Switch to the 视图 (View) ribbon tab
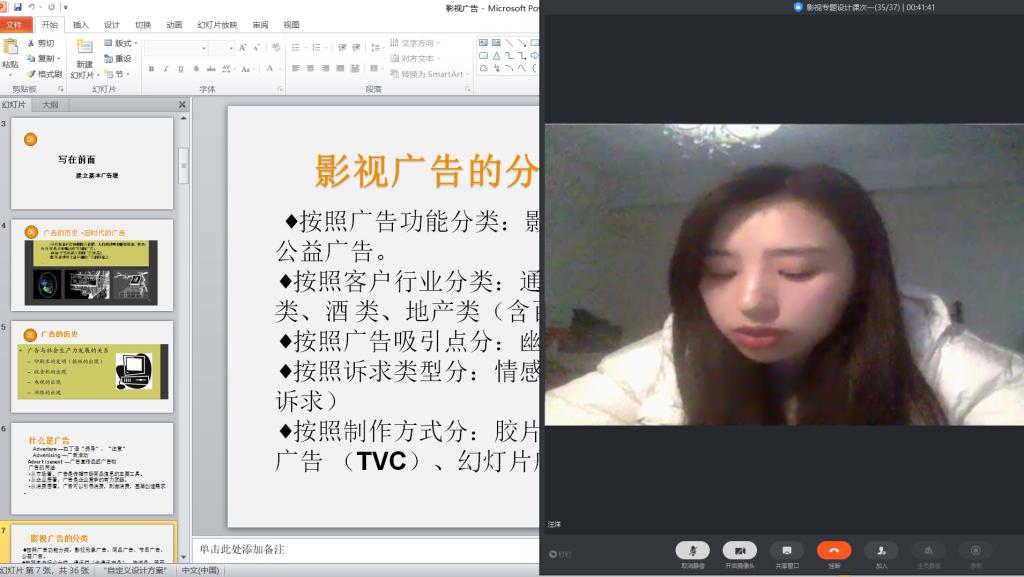This screenshot has width=1024, height=577. pyautogui.click(x=291, y=25)
